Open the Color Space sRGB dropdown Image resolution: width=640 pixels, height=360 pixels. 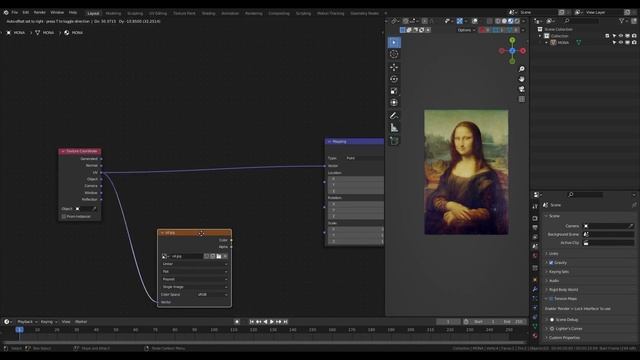click(x=212, y=295)
